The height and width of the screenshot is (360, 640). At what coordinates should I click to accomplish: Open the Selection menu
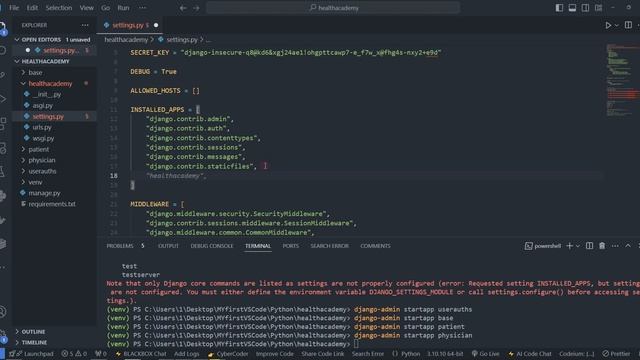pos(58,8)
